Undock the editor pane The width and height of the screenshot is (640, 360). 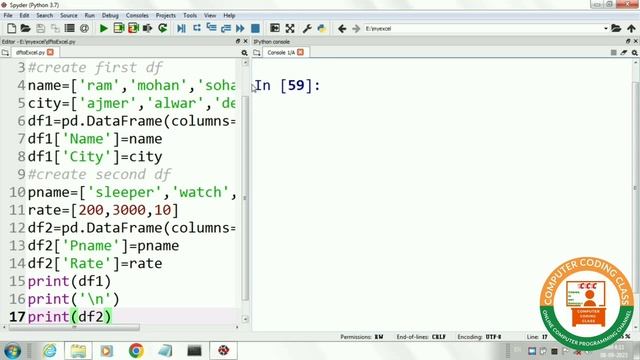click(x=238, y=41)
